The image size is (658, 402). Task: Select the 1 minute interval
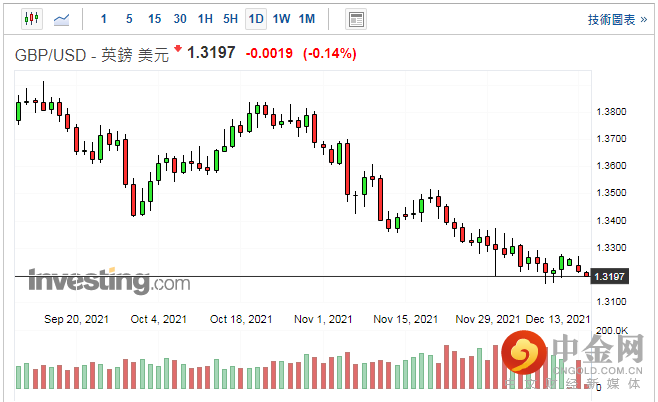[104, 19]
